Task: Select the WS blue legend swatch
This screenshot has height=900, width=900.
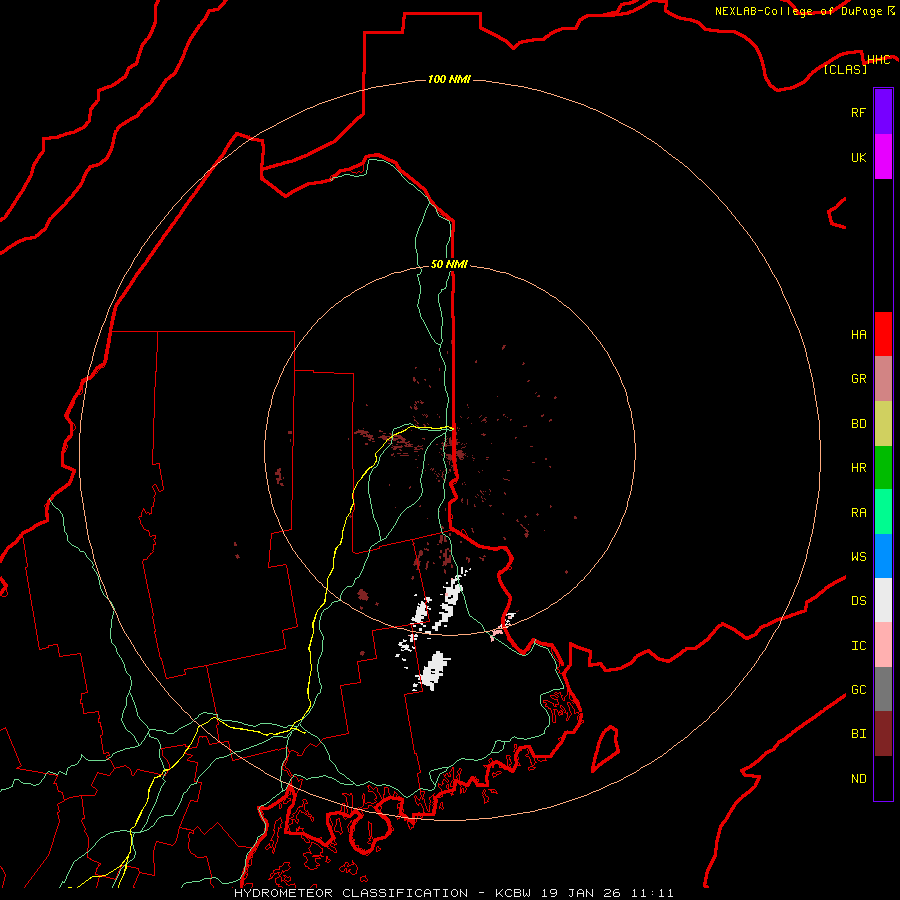Action: point(883,556)
